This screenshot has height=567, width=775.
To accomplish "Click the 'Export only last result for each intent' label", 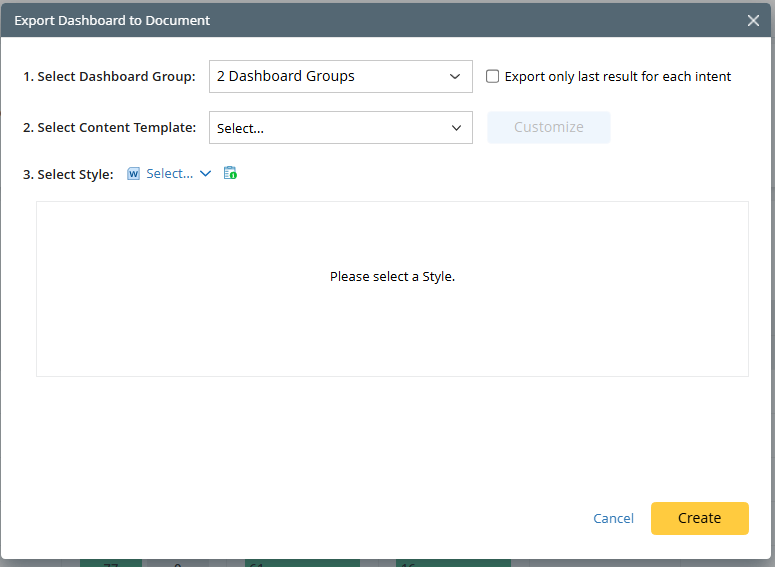I will point(618,76).
